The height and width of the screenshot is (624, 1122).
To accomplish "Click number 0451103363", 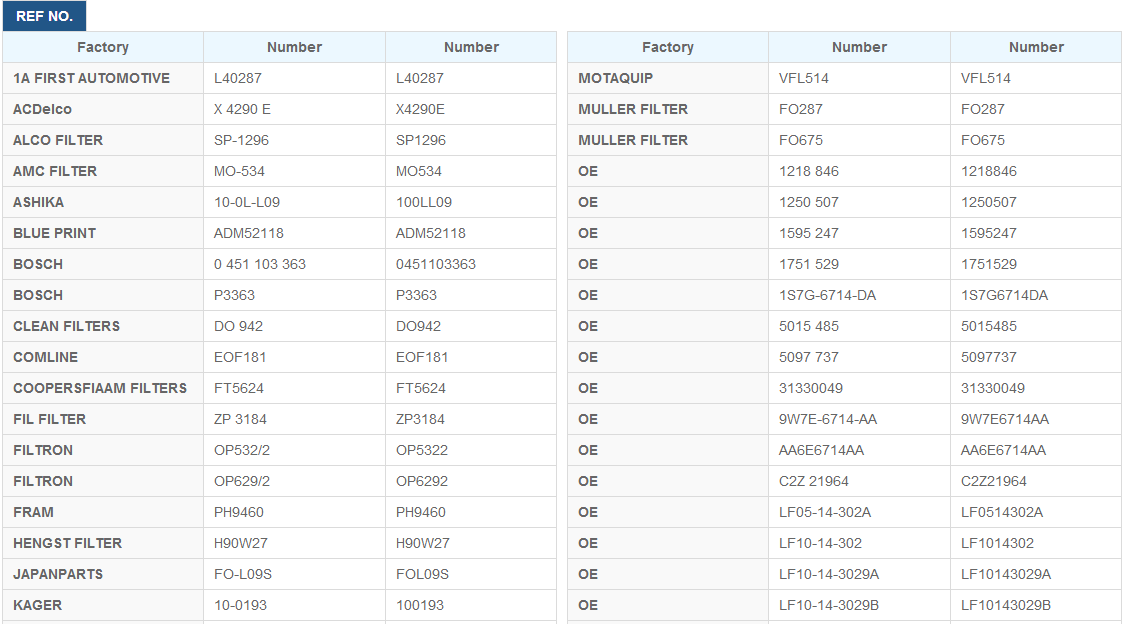I will point(436,264).
